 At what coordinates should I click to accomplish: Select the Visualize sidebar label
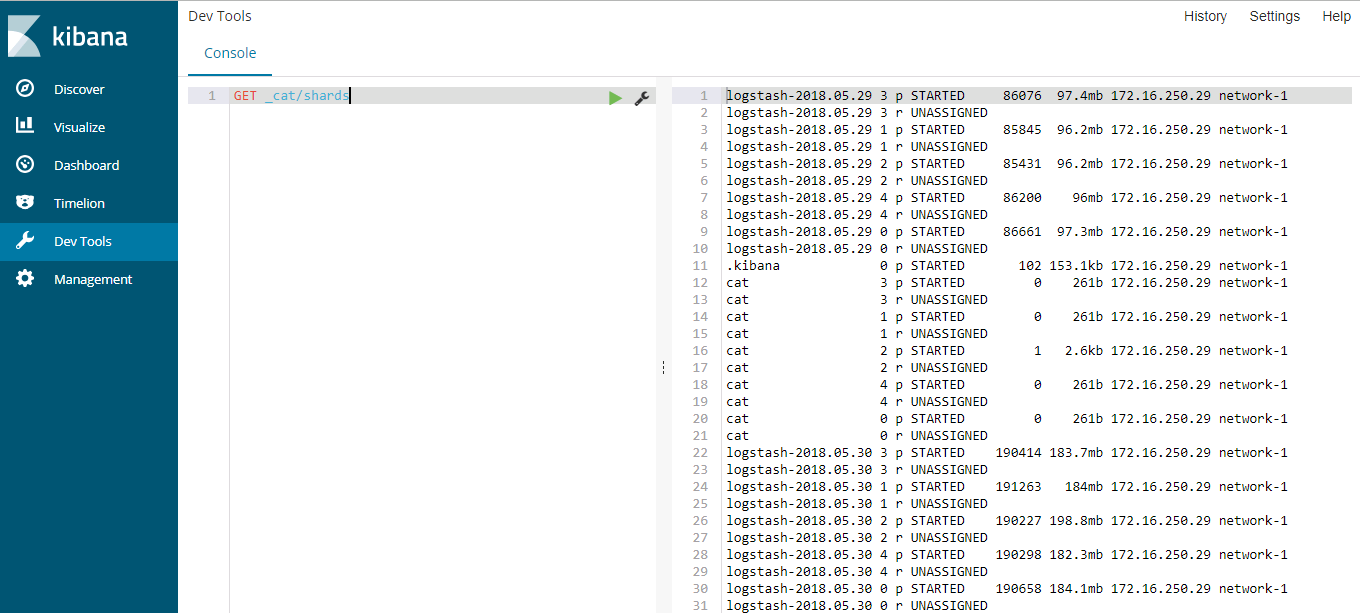pos(79,127)
